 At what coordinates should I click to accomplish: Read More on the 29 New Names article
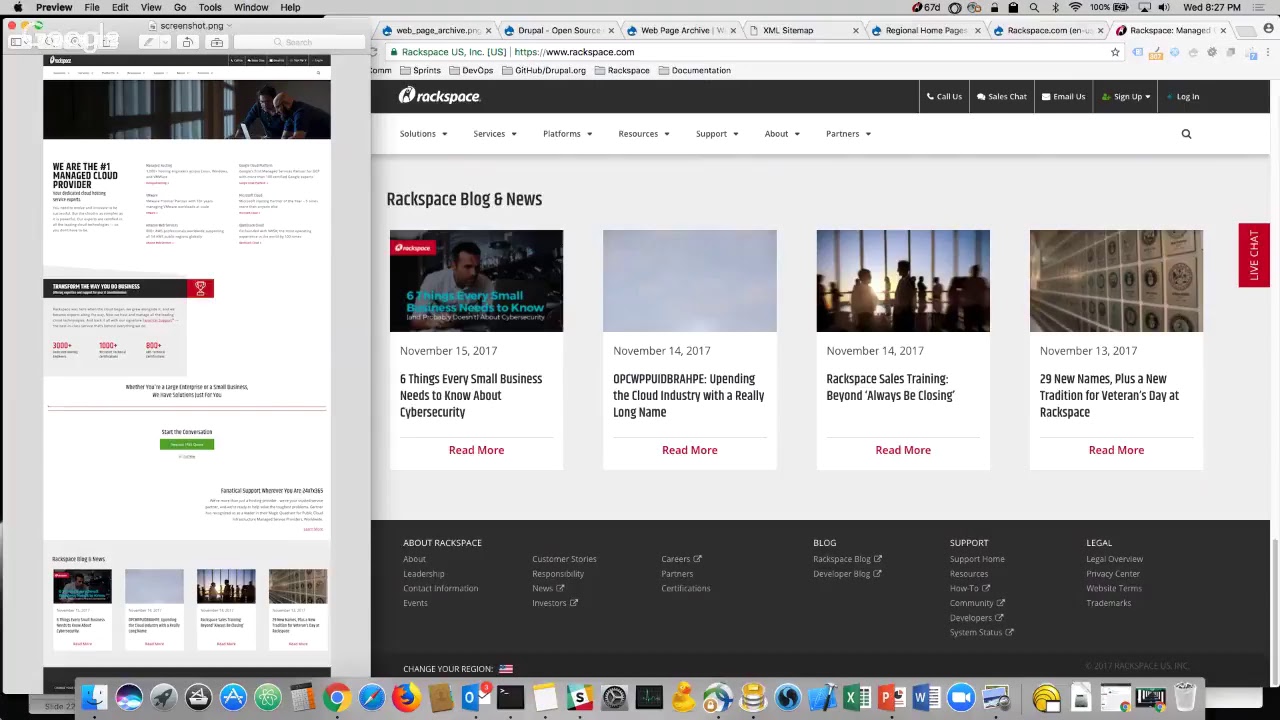point(1116,450)
